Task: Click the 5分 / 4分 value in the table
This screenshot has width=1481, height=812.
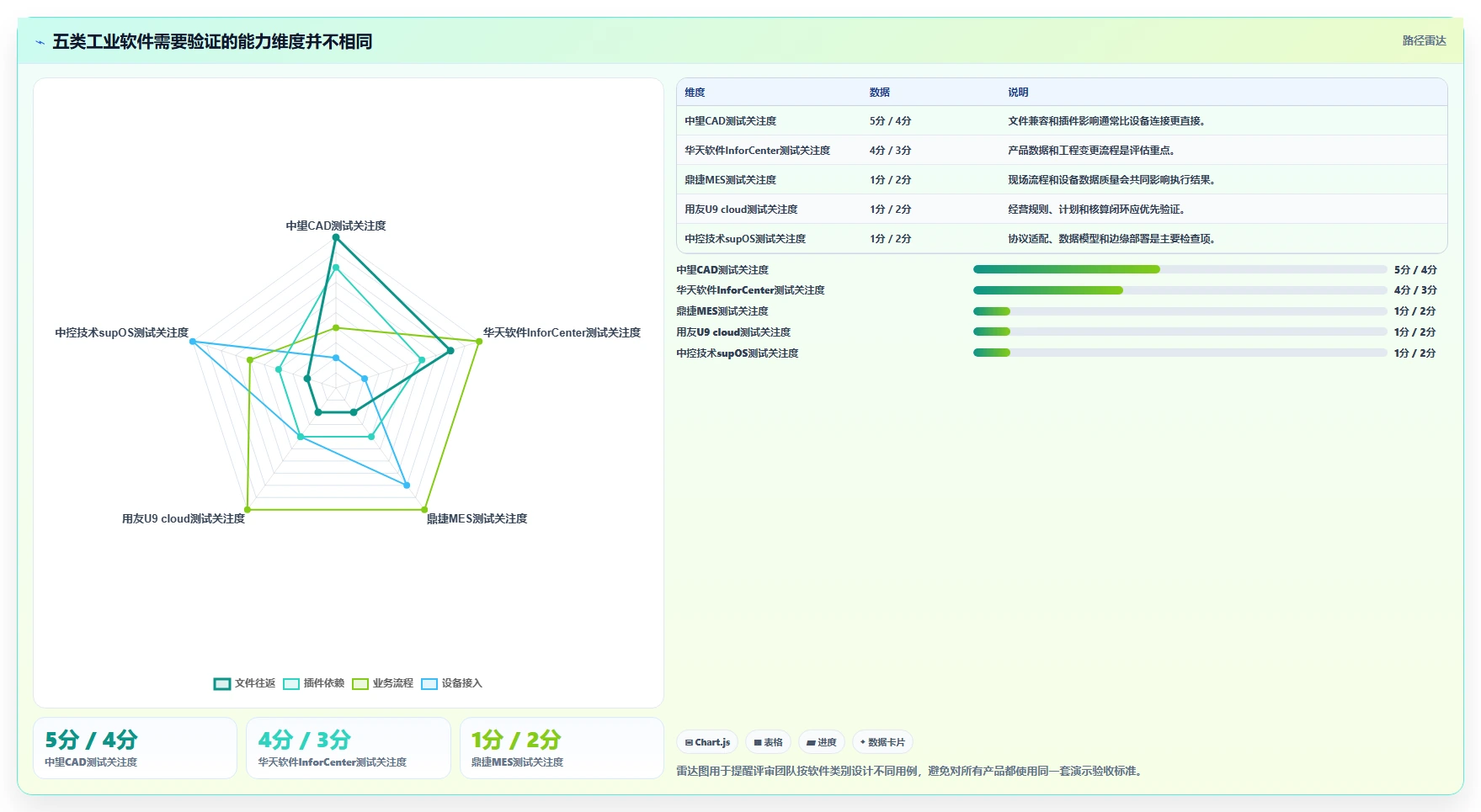Action: pos(891,121)
